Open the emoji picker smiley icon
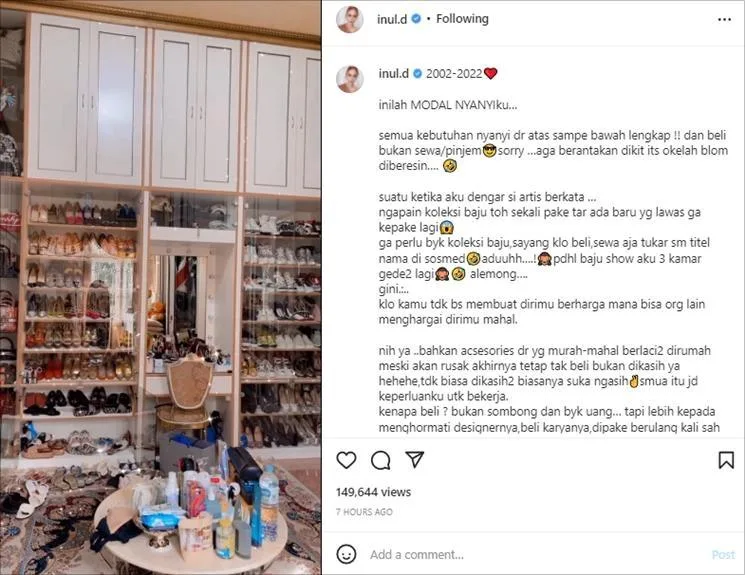The width and height of the screenshot is (745, 575). coord(346,554)
